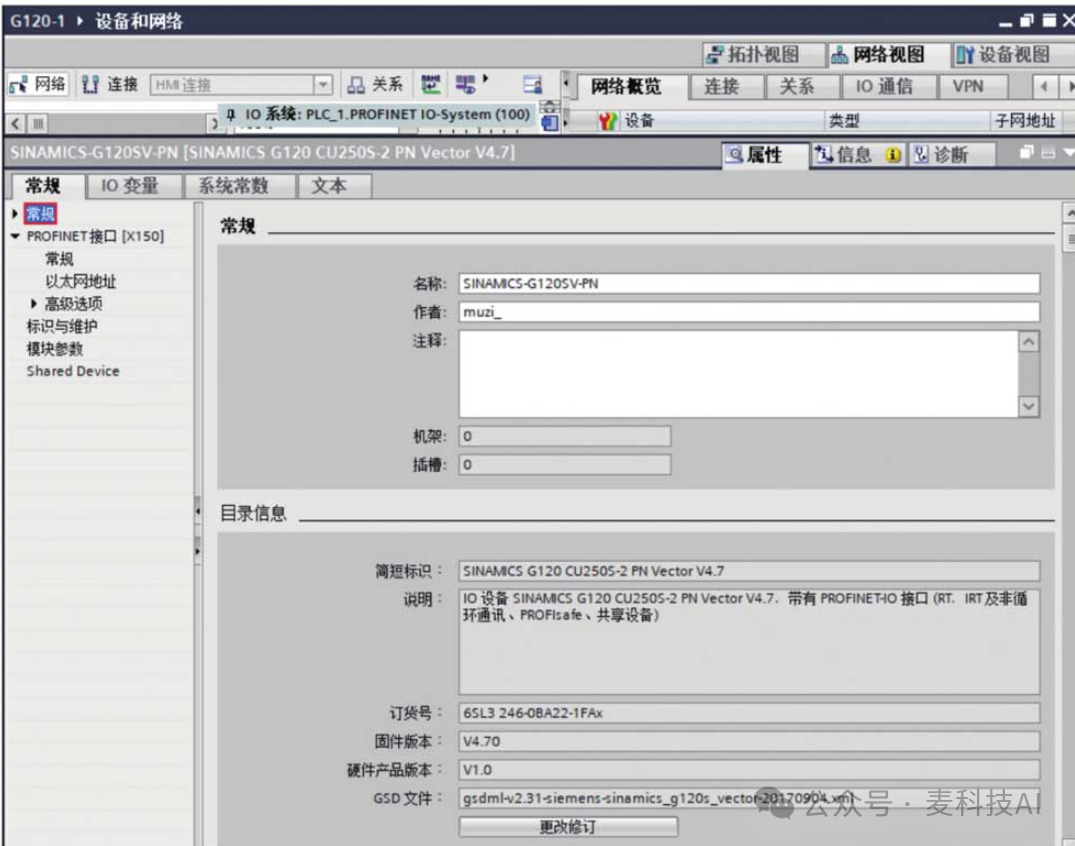Image resolution: width=1075 pixels, height=846 pixels.
Task: Click the float inspector window icon
Action: click(x=1026, y=152)
